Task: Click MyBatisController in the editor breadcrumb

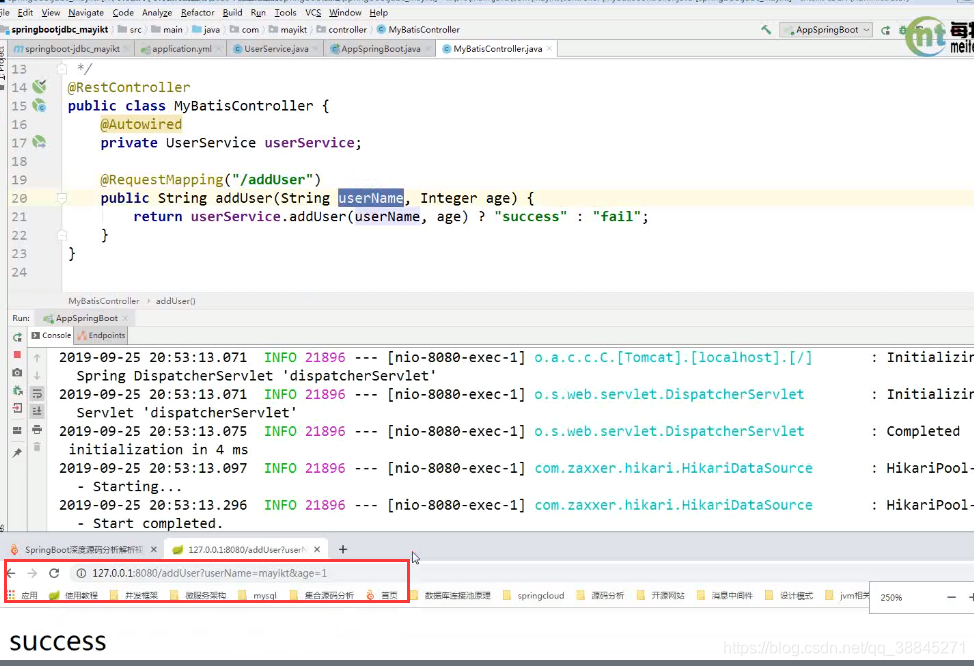Action: pos(104,301)
